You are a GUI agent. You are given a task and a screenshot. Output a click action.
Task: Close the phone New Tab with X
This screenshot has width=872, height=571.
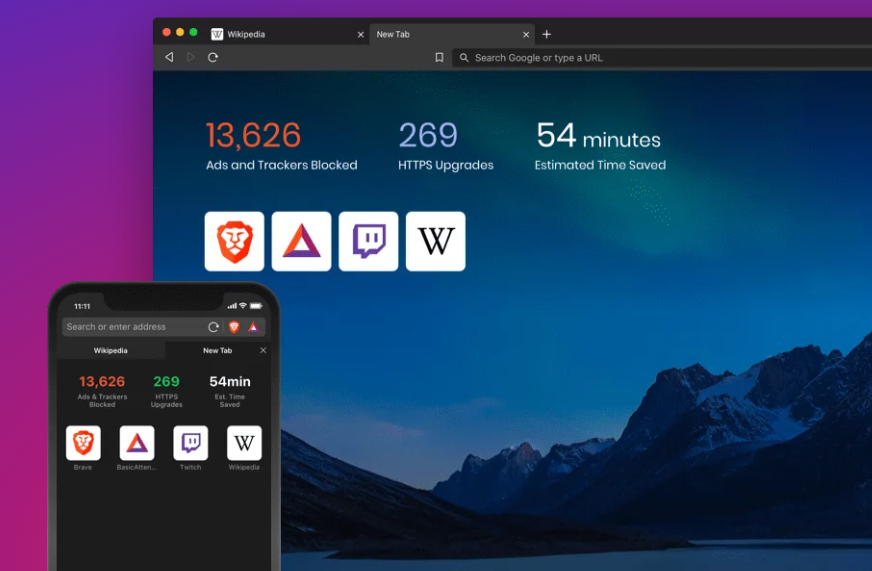(263, 350)
